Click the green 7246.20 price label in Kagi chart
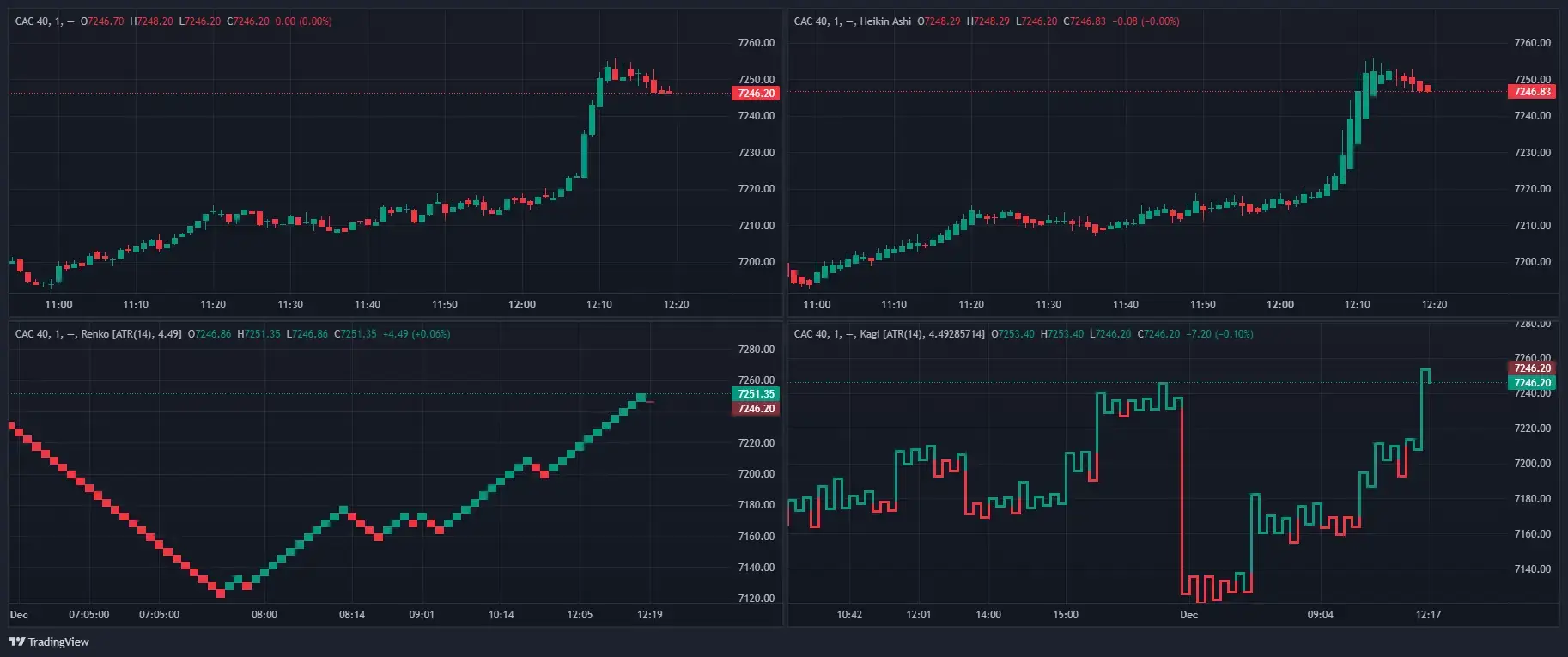Screen dimensions: 1568x657 [1532, 383]
